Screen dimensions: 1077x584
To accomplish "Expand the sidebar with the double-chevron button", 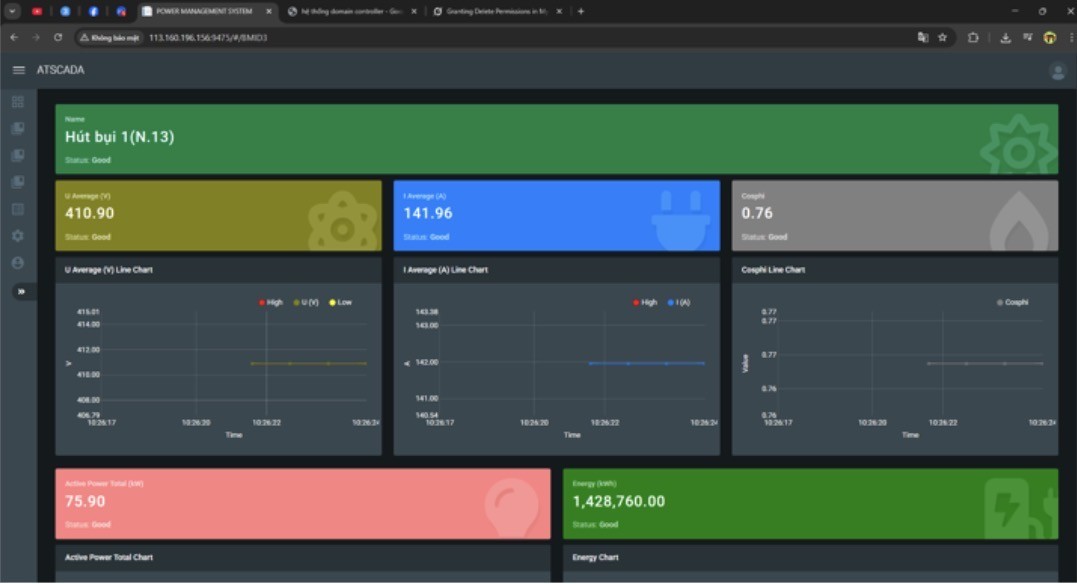I will 21,292.
